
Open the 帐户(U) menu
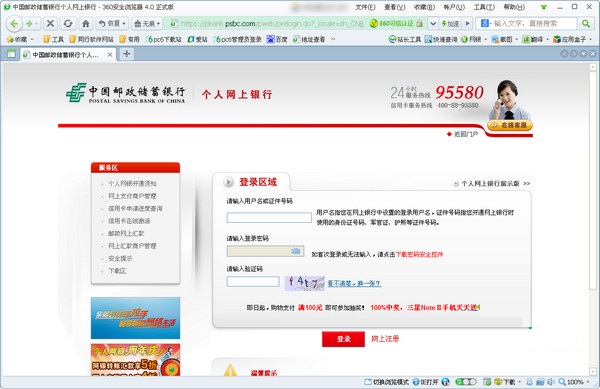454,7
